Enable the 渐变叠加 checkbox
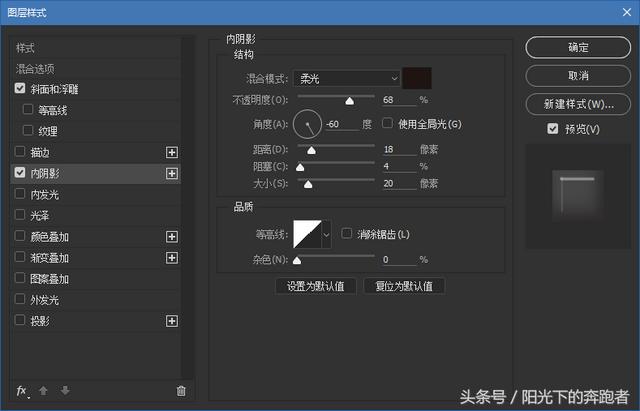 (x=20, y=257)
